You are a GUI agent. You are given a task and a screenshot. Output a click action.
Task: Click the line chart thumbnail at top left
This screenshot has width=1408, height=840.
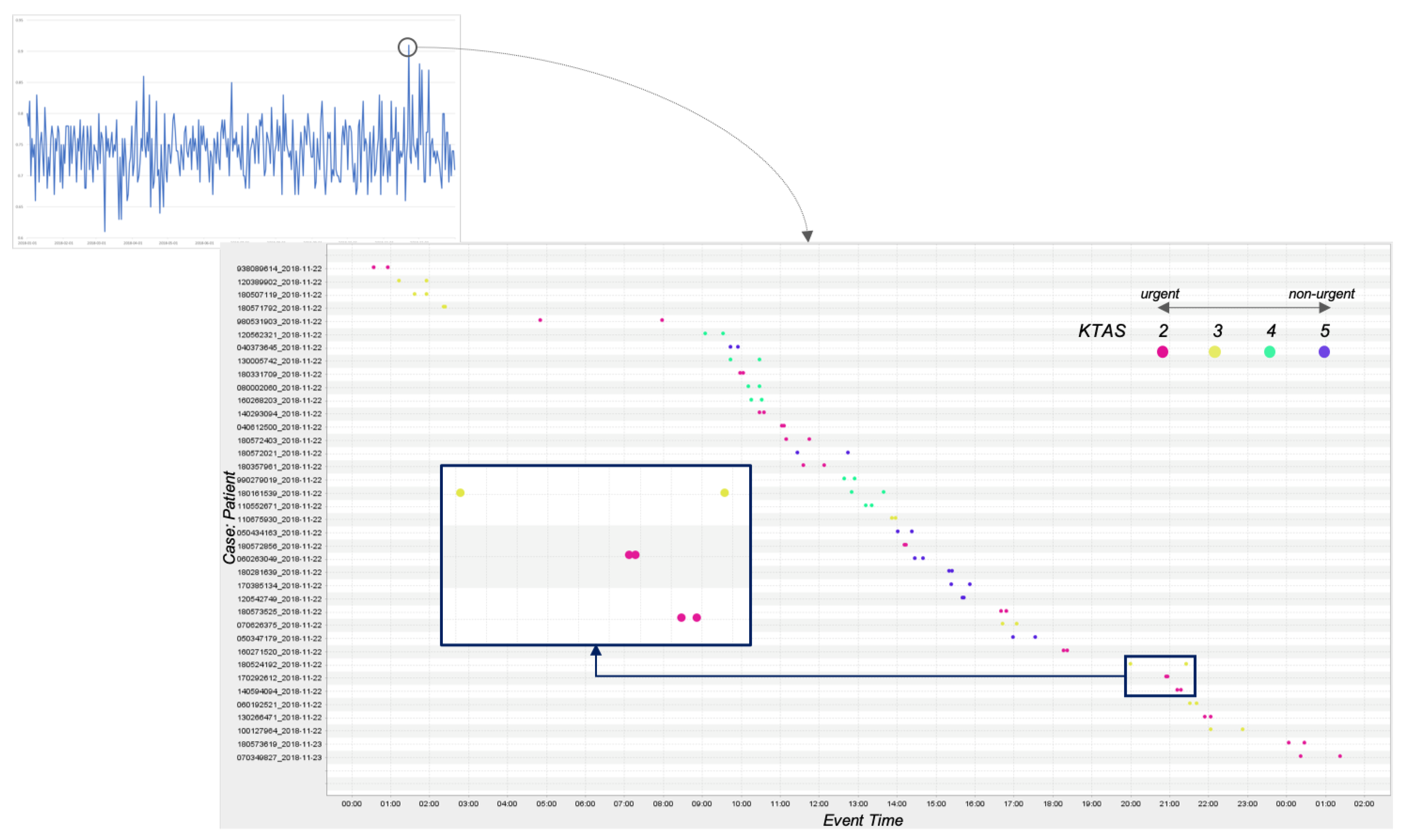pyautogui.click(x=236, y=131)
